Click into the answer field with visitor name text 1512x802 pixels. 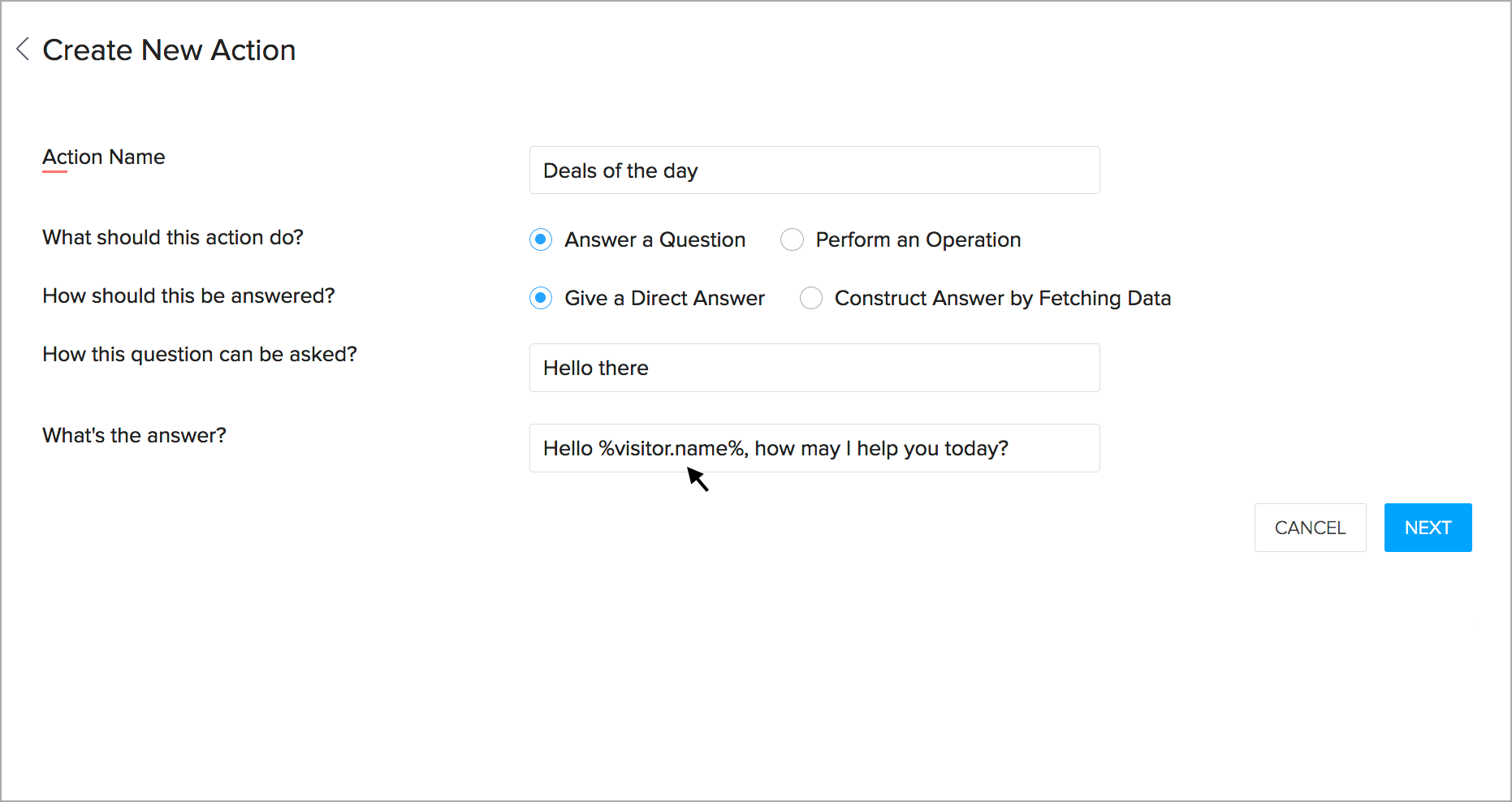(814, 448)
